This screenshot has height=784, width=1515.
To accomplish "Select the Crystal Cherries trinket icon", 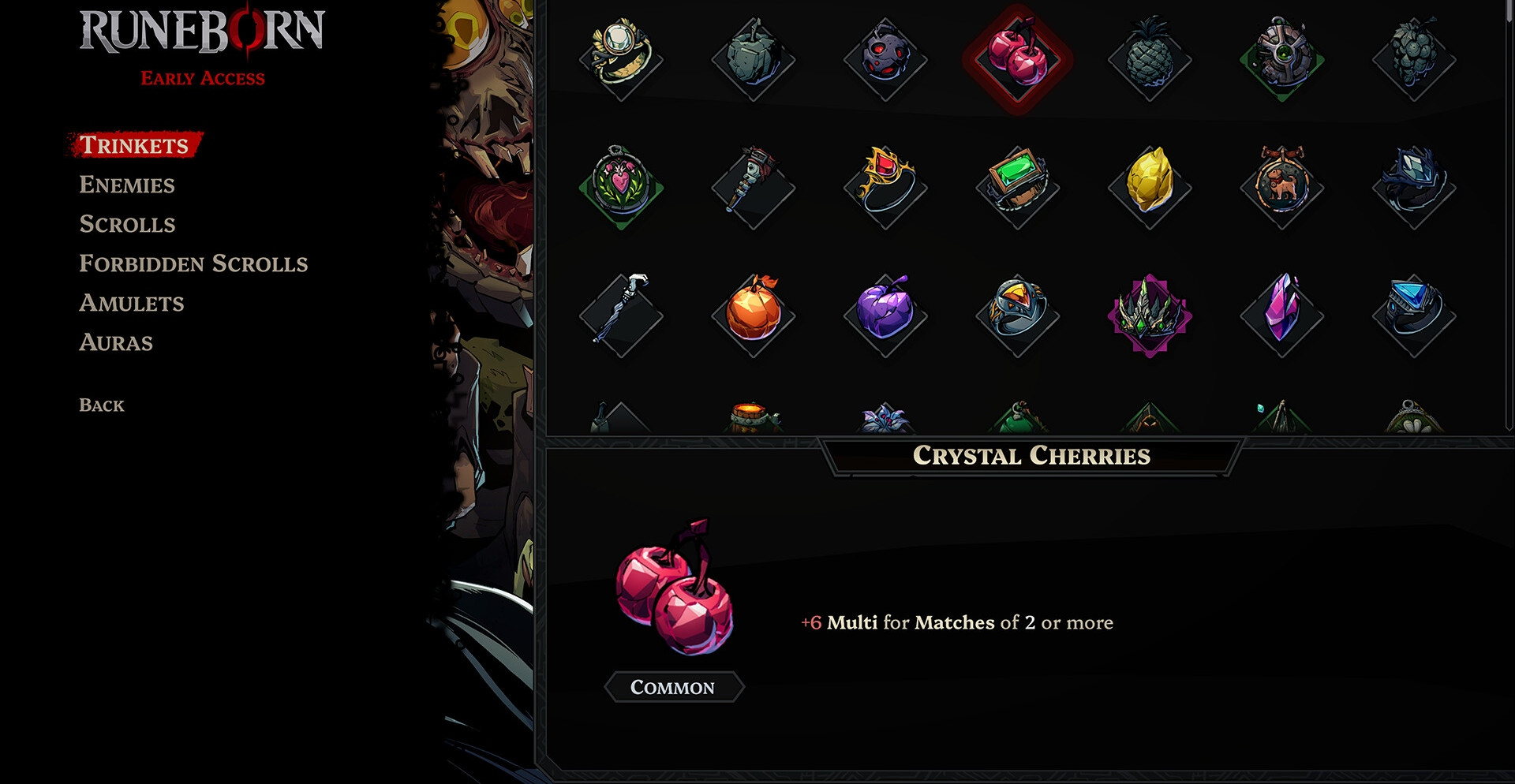I will point(1017,59).
